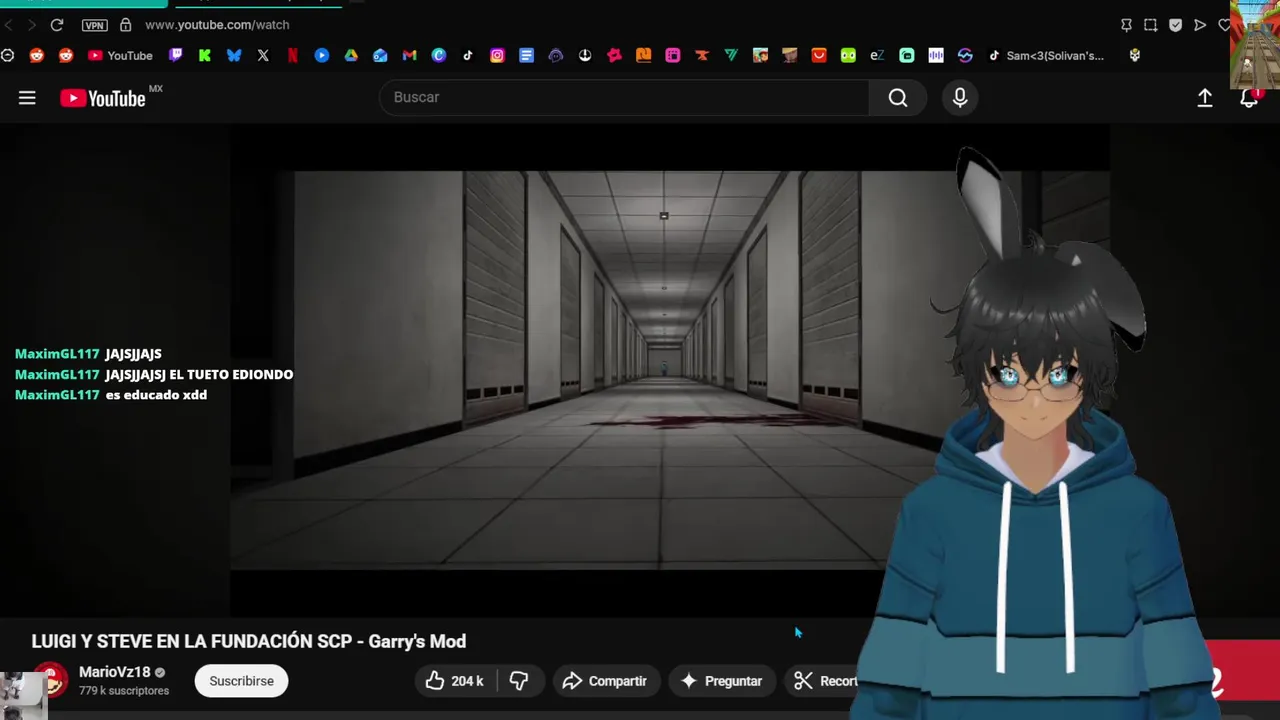Open the snapshot capture tool icon
Screen dimensions: 1280x720
tap(1150, 25)
